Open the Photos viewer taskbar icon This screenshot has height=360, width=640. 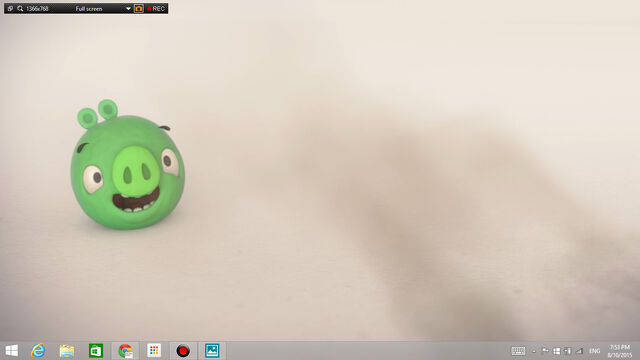[x=212, y=351]
